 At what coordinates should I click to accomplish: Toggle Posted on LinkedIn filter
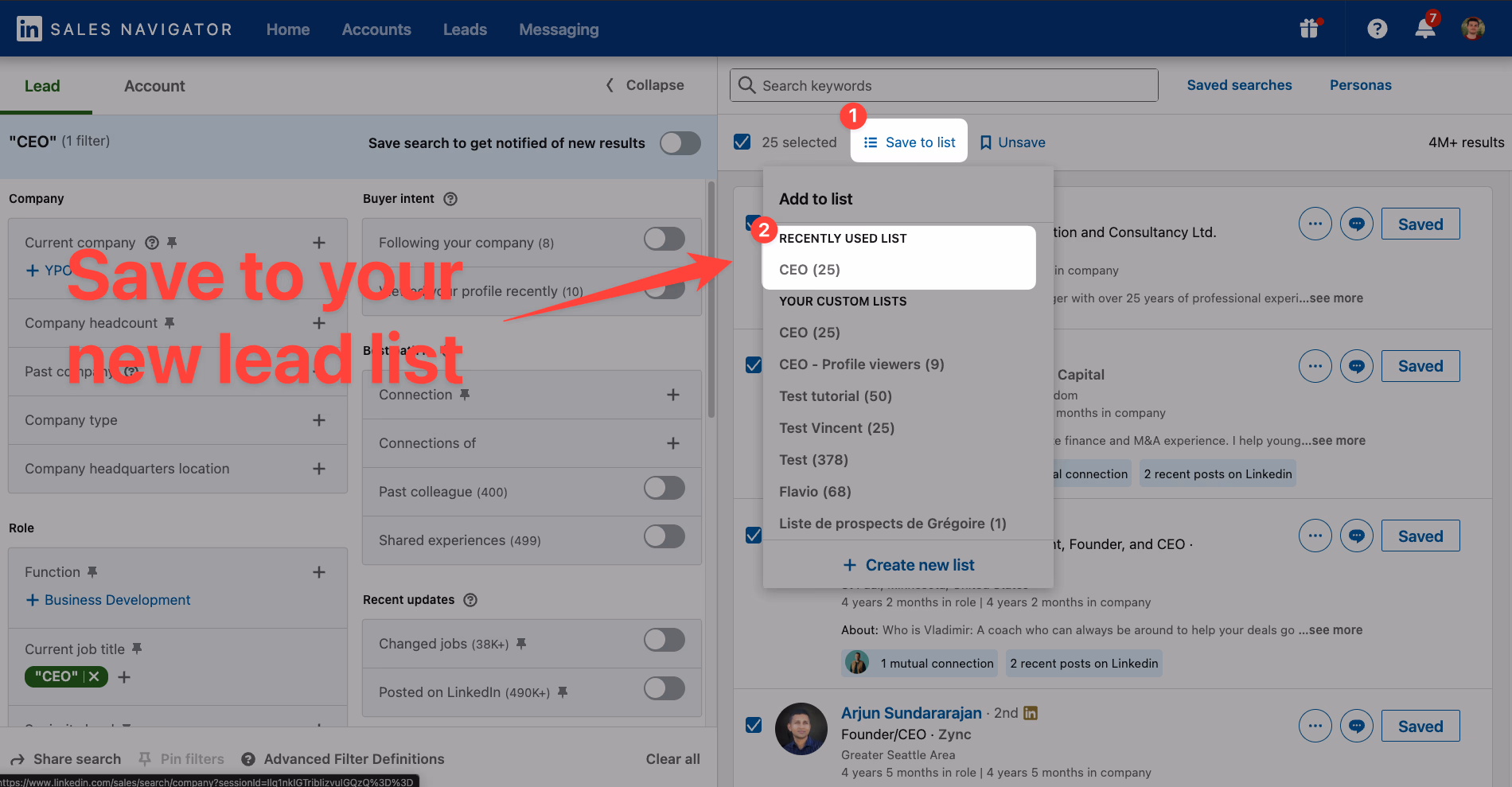664,688
